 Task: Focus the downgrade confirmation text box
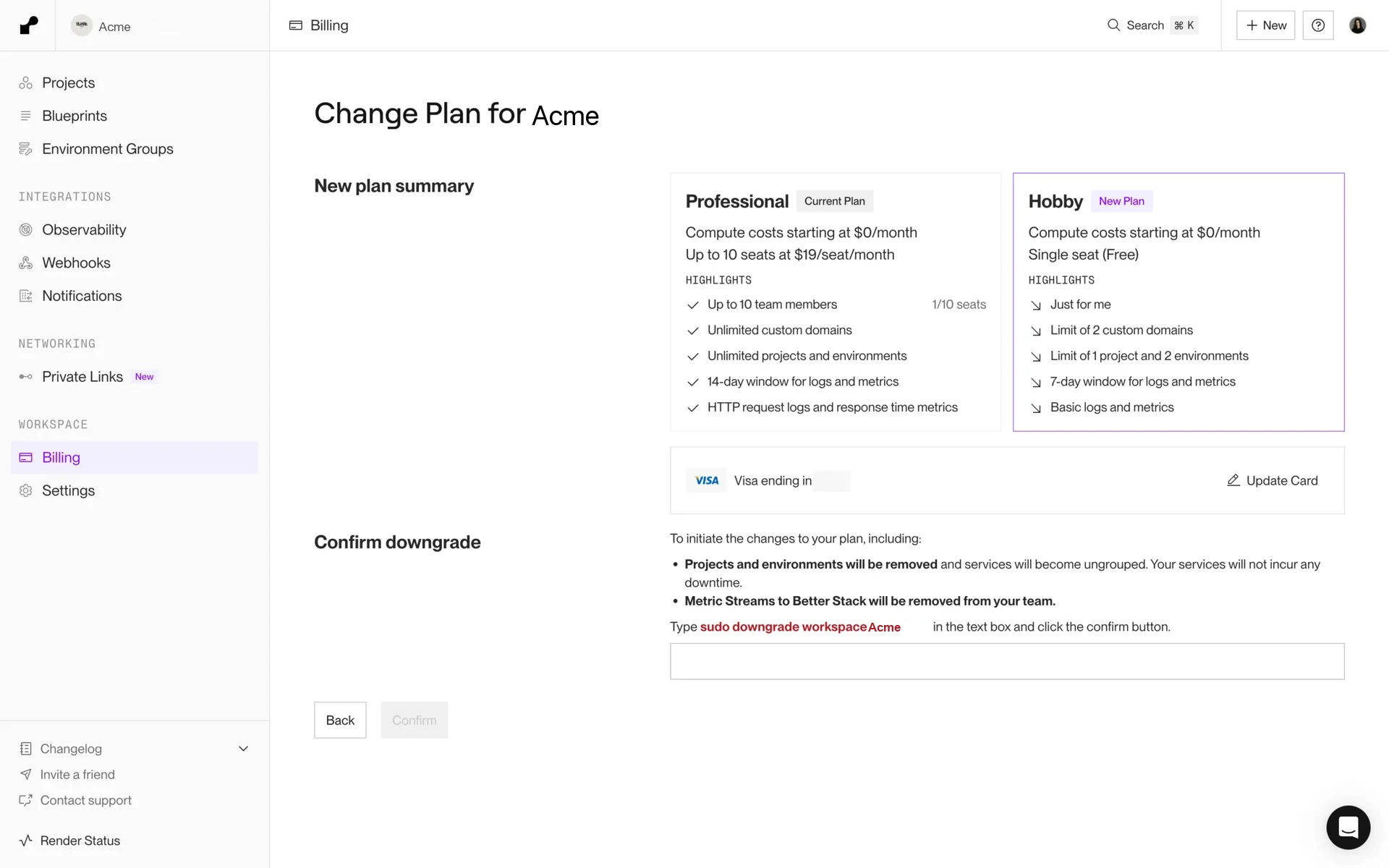tap(1007, 661)
